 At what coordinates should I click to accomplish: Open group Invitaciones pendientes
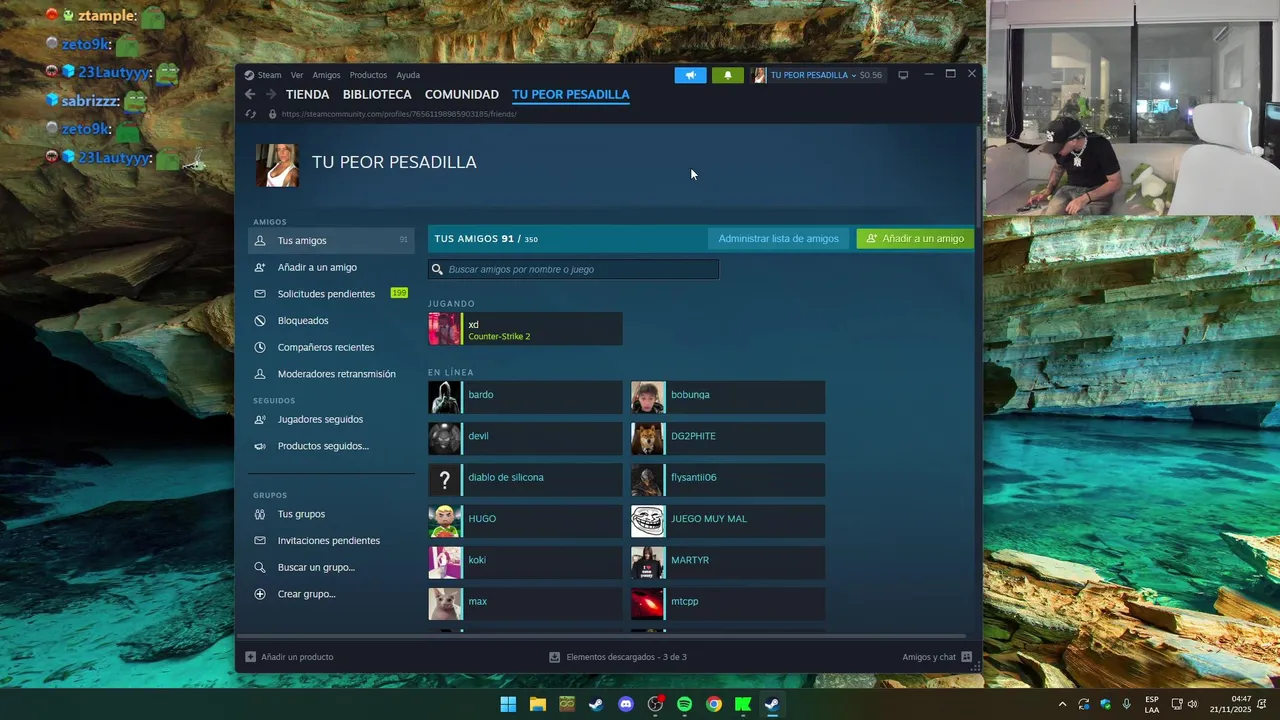(331, 541)
